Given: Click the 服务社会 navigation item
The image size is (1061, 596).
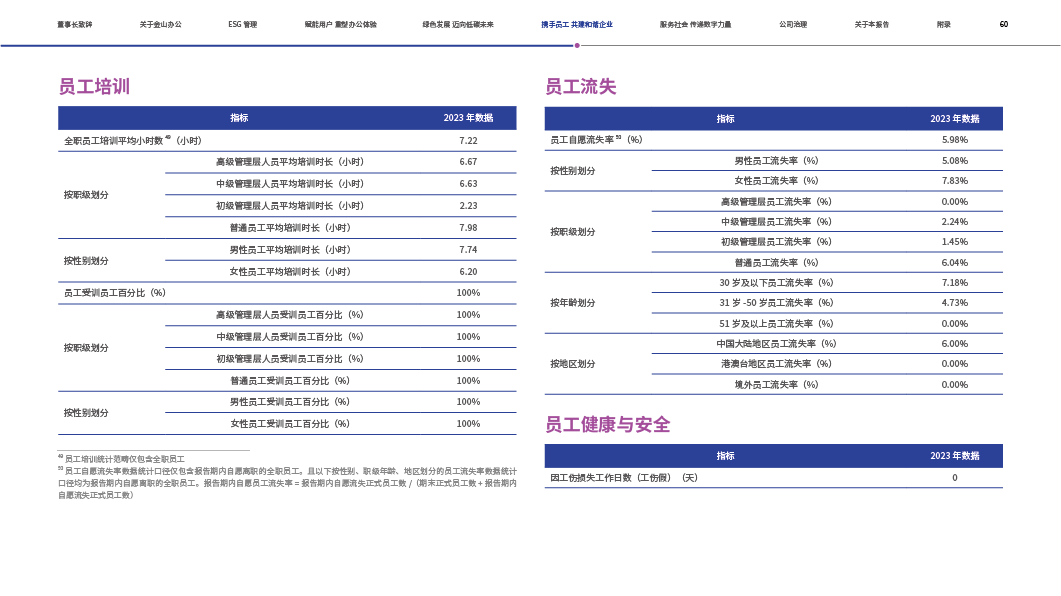Looking at the screenshot, I should pos(695,24).
